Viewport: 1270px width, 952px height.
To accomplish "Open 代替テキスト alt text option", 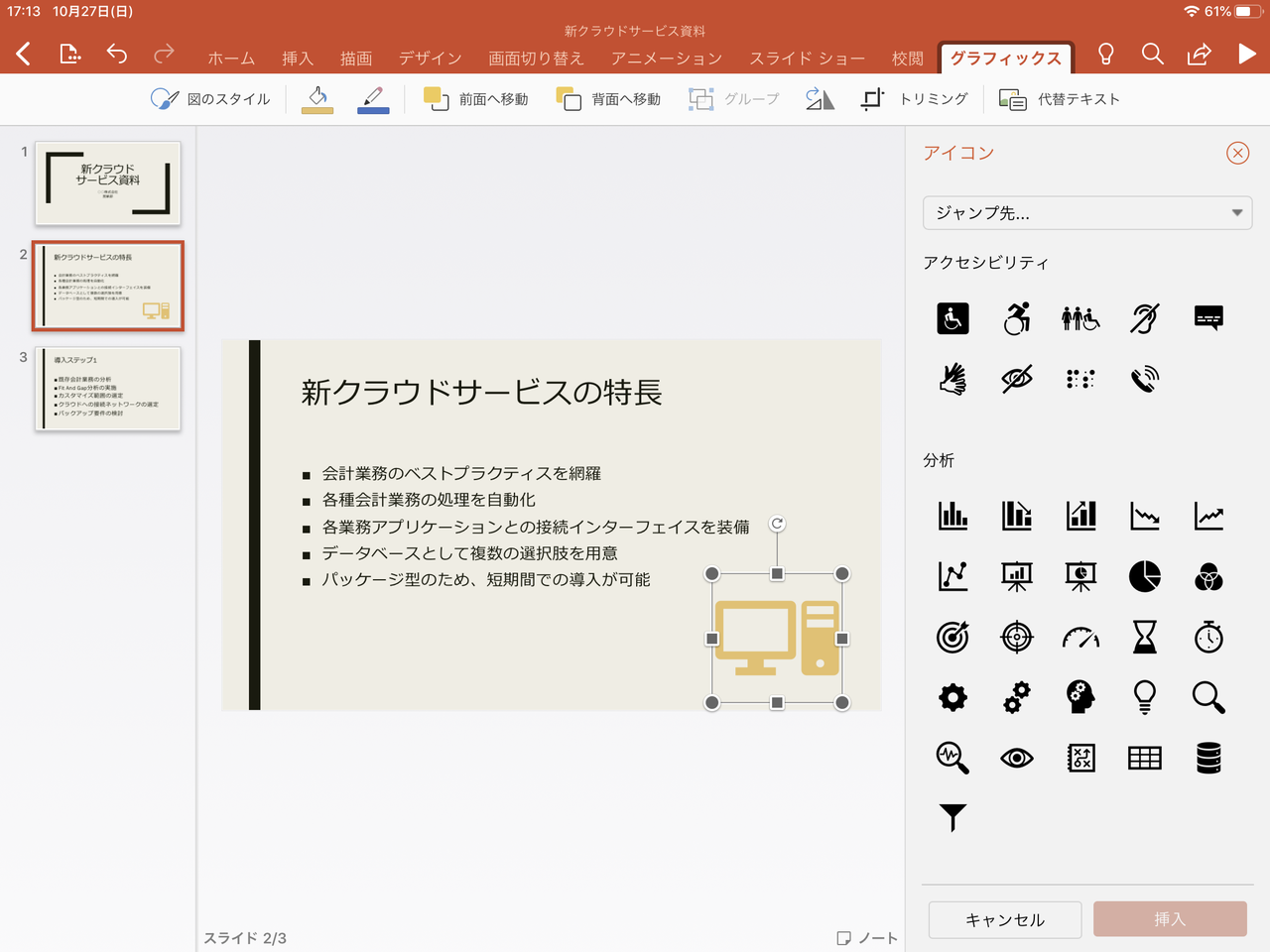I will point(1060,99).
